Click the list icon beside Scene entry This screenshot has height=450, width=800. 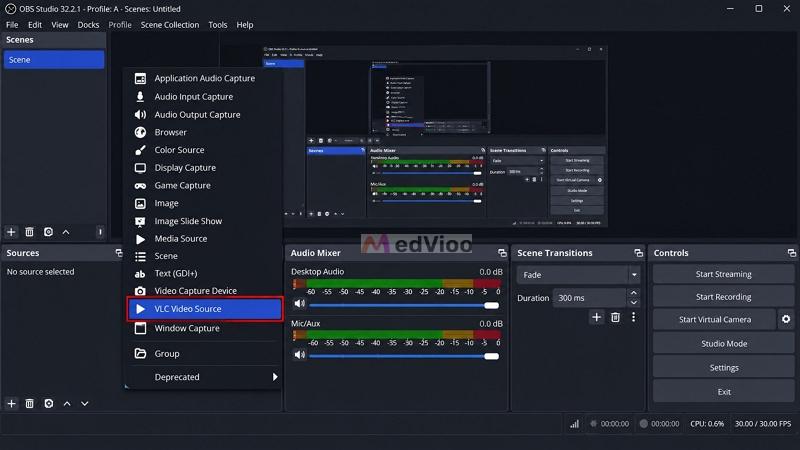[140, 256]
